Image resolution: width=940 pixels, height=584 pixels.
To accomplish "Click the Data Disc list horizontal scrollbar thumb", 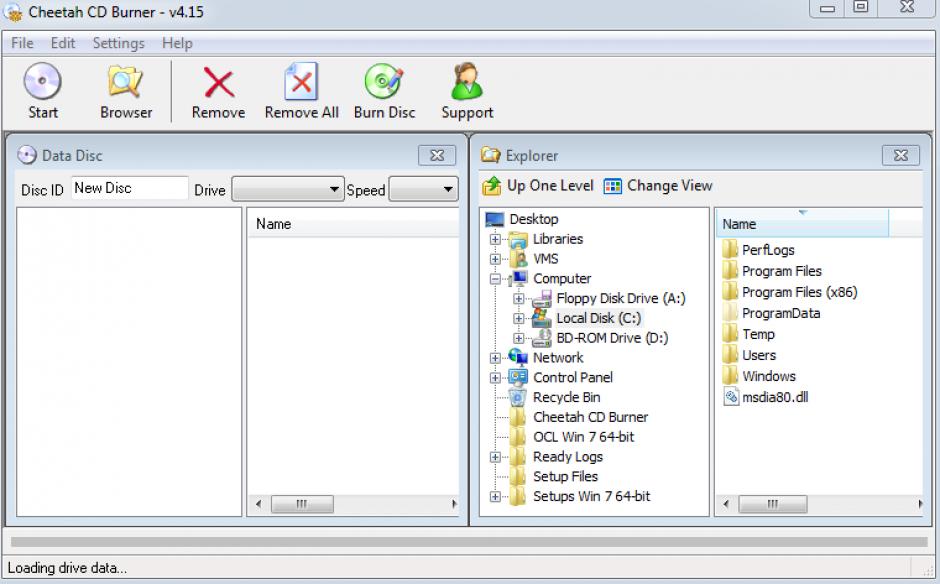I will (302, 504).
